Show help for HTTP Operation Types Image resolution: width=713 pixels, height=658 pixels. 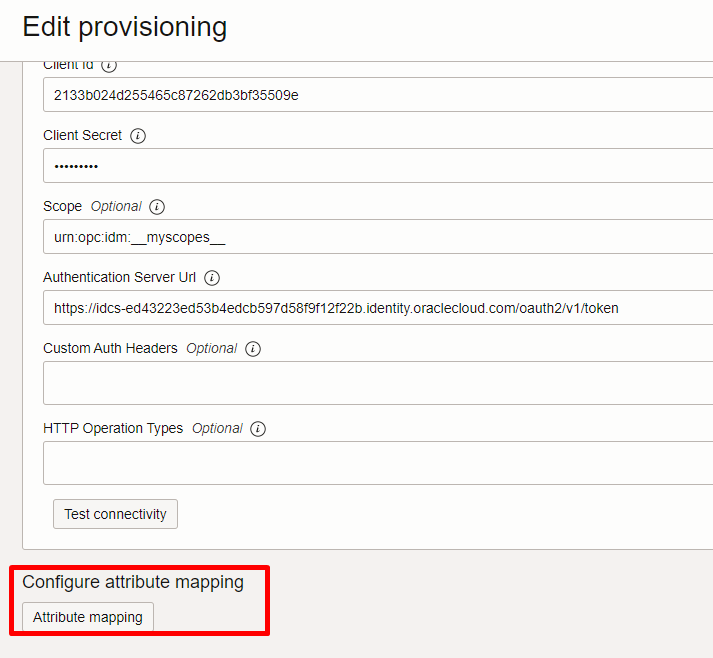258,429
